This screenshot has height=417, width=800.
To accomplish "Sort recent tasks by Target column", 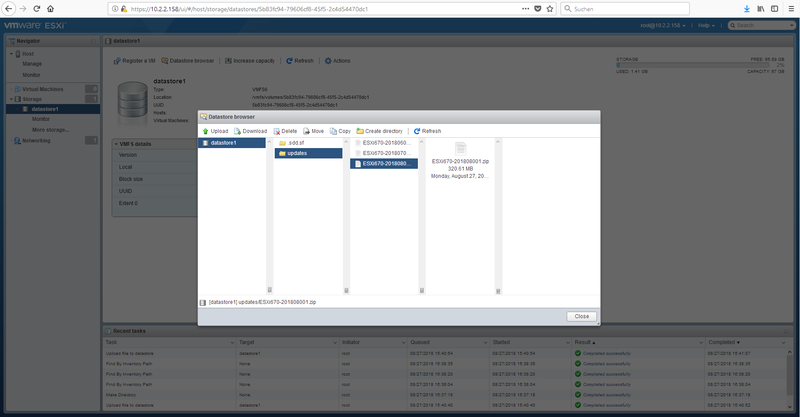I will tap(246, 342).
